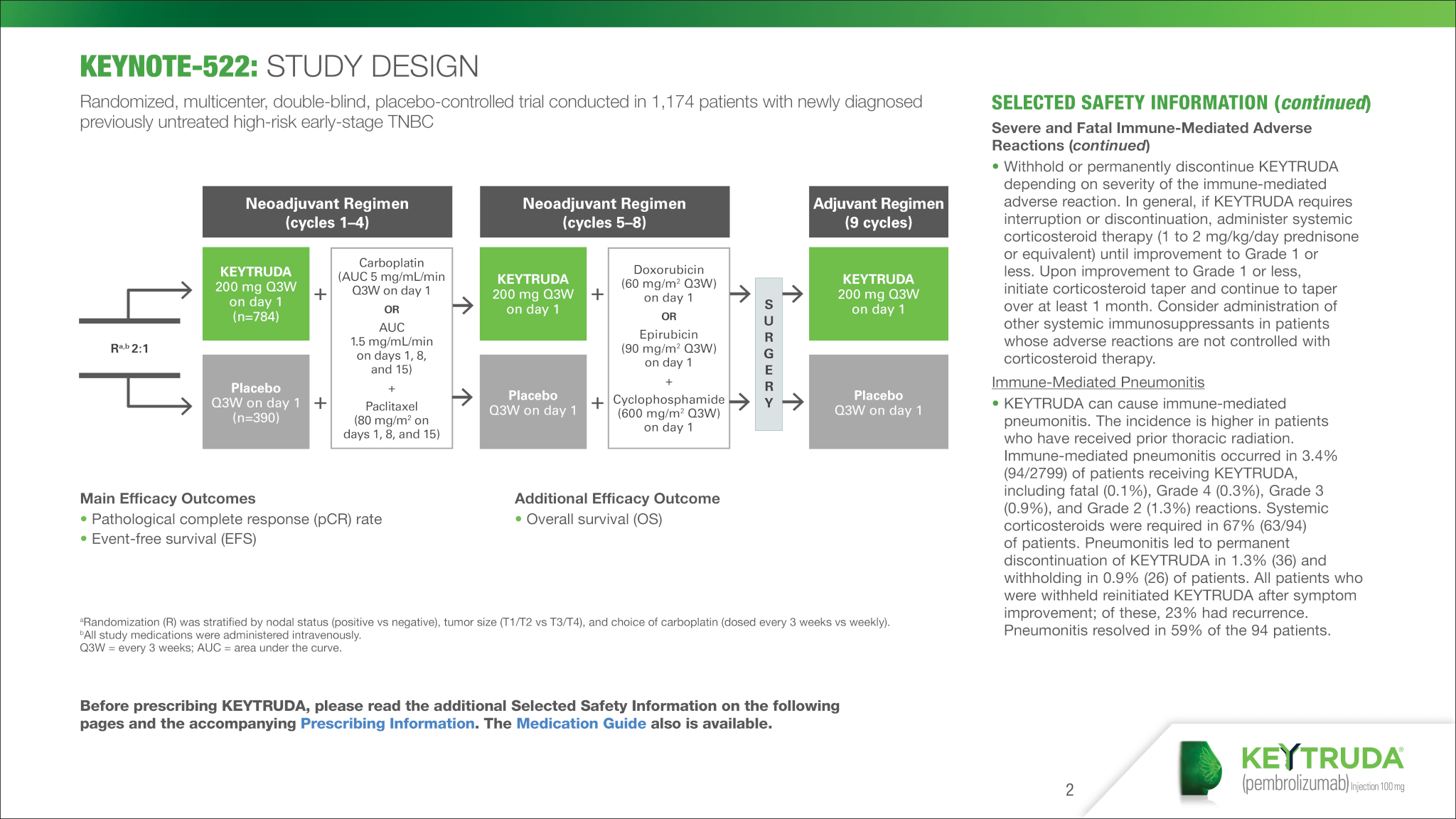Click the page number 2
The image size is (1456, 819).
pyautogui.click(x=1069, y=790)
